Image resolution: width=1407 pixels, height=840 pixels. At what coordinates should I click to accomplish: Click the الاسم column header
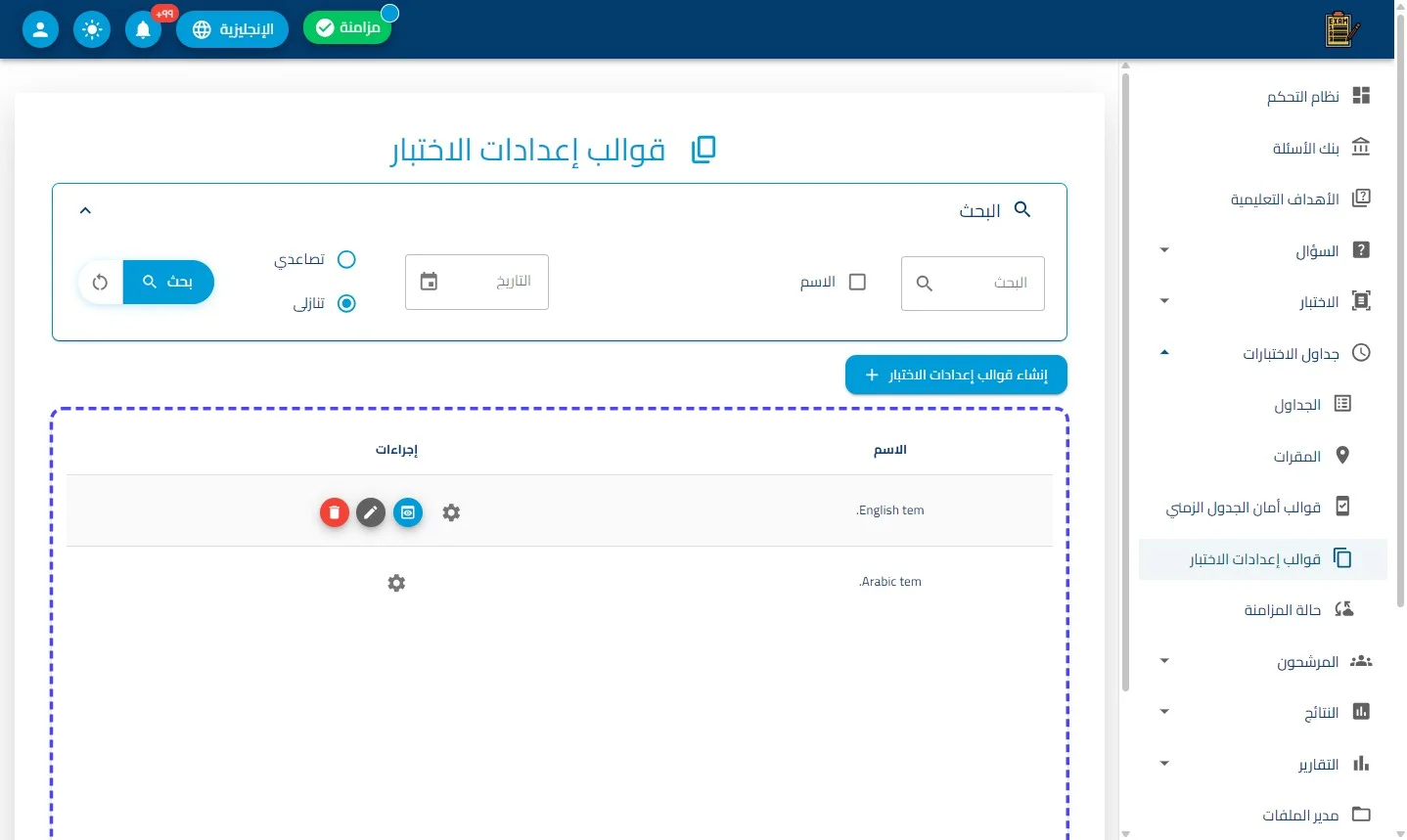(x=890, y=450)
